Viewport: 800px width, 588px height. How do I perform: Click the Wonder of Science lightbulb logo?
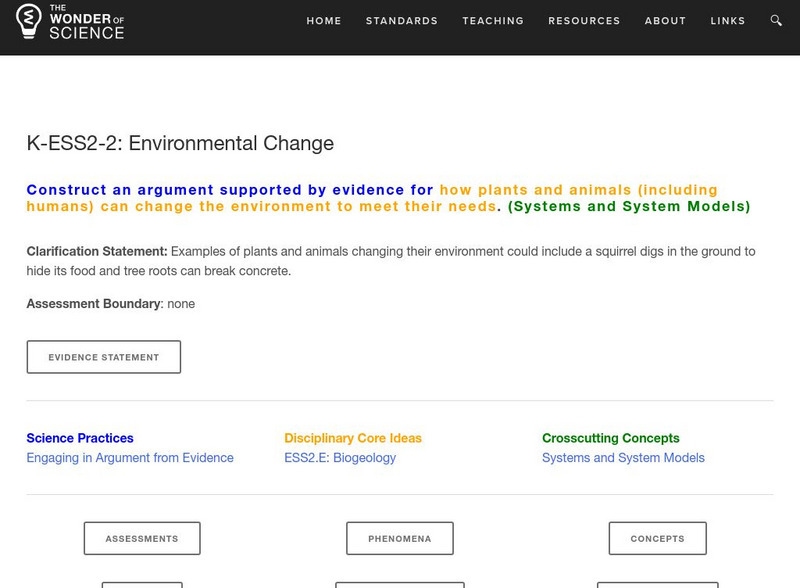point(28,21)
